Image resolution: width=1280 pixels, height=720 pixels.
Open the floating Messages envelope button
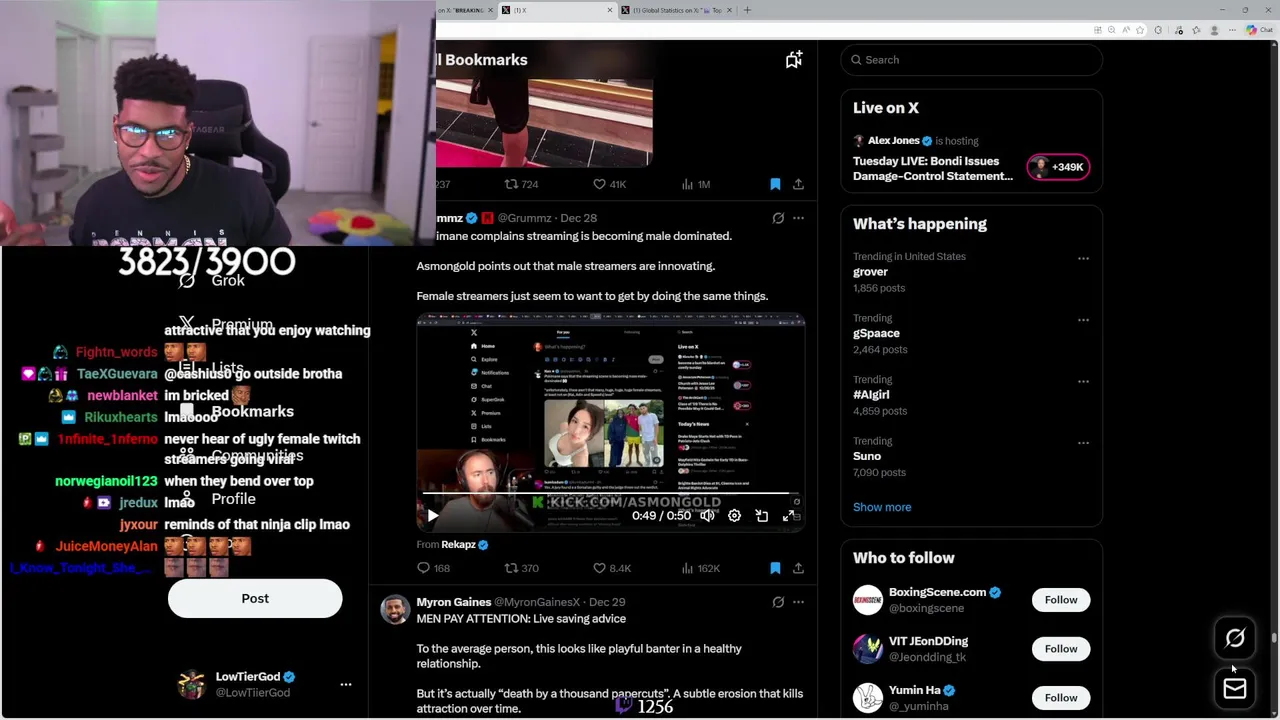point(1235,689)
